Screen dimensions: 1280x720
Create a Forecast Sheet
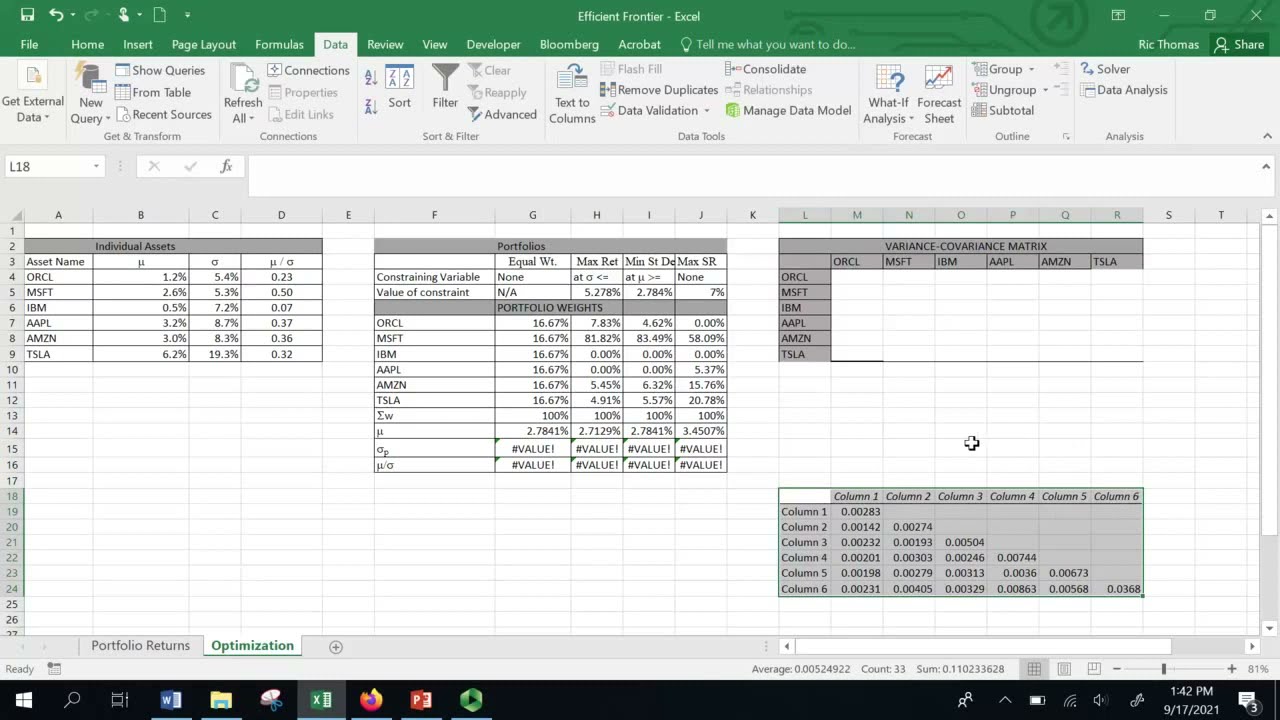pos(939,96)
